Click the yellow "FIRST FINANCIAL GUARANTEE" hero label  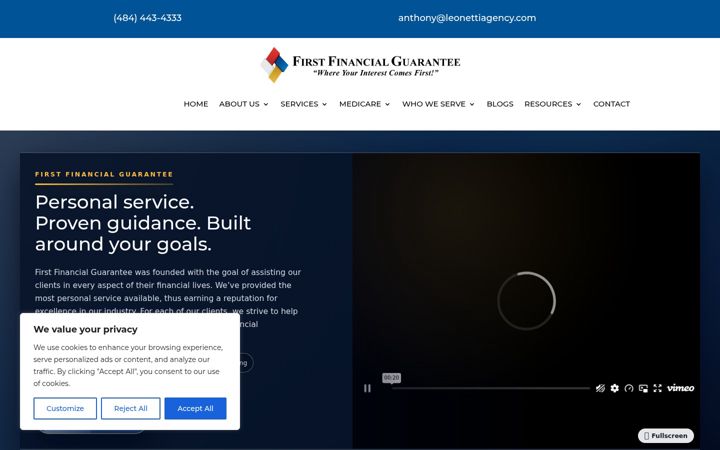click(x=104, y=174)
